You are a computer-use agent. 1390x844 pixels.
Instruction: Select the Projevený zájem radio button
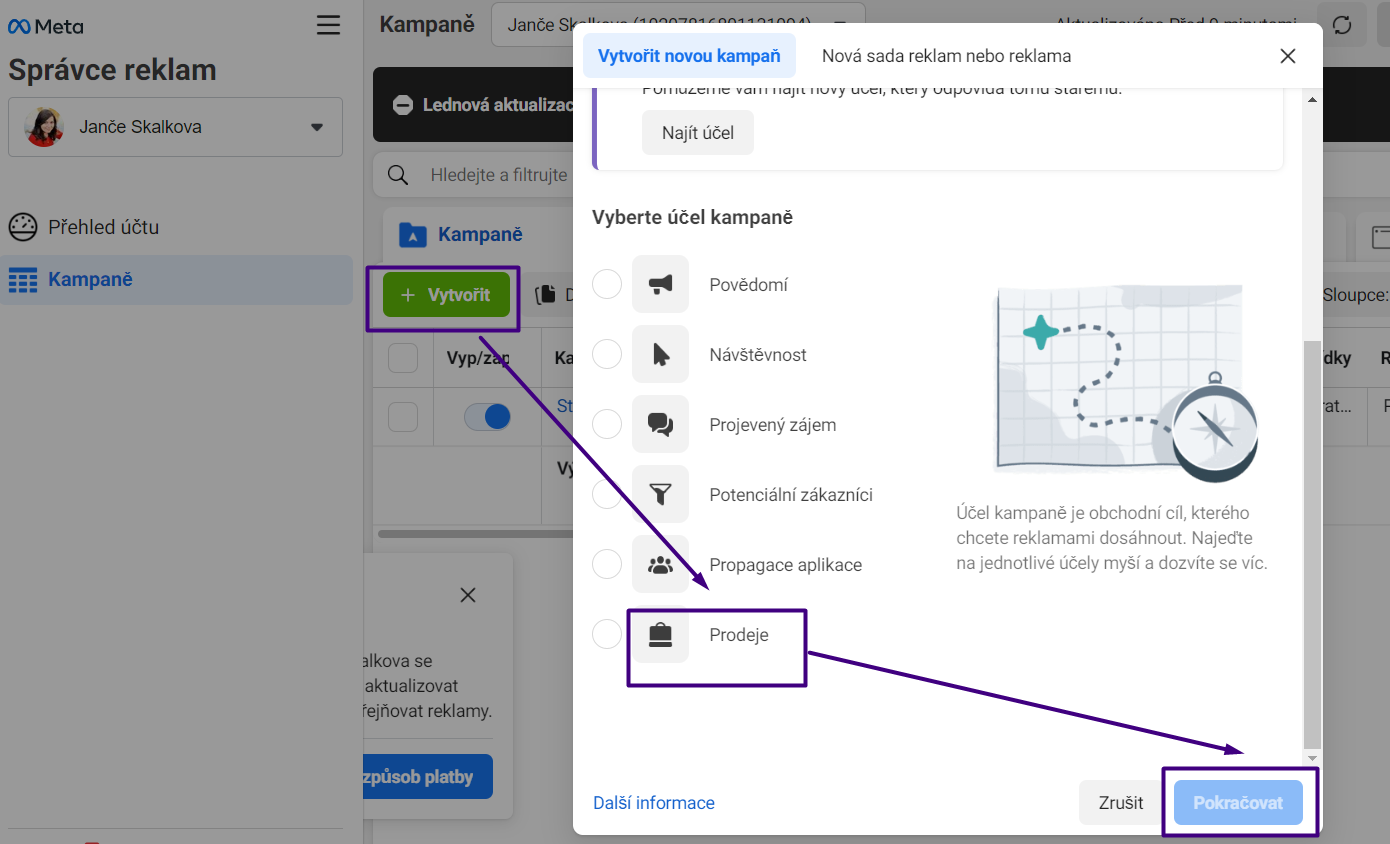point(607,425)
